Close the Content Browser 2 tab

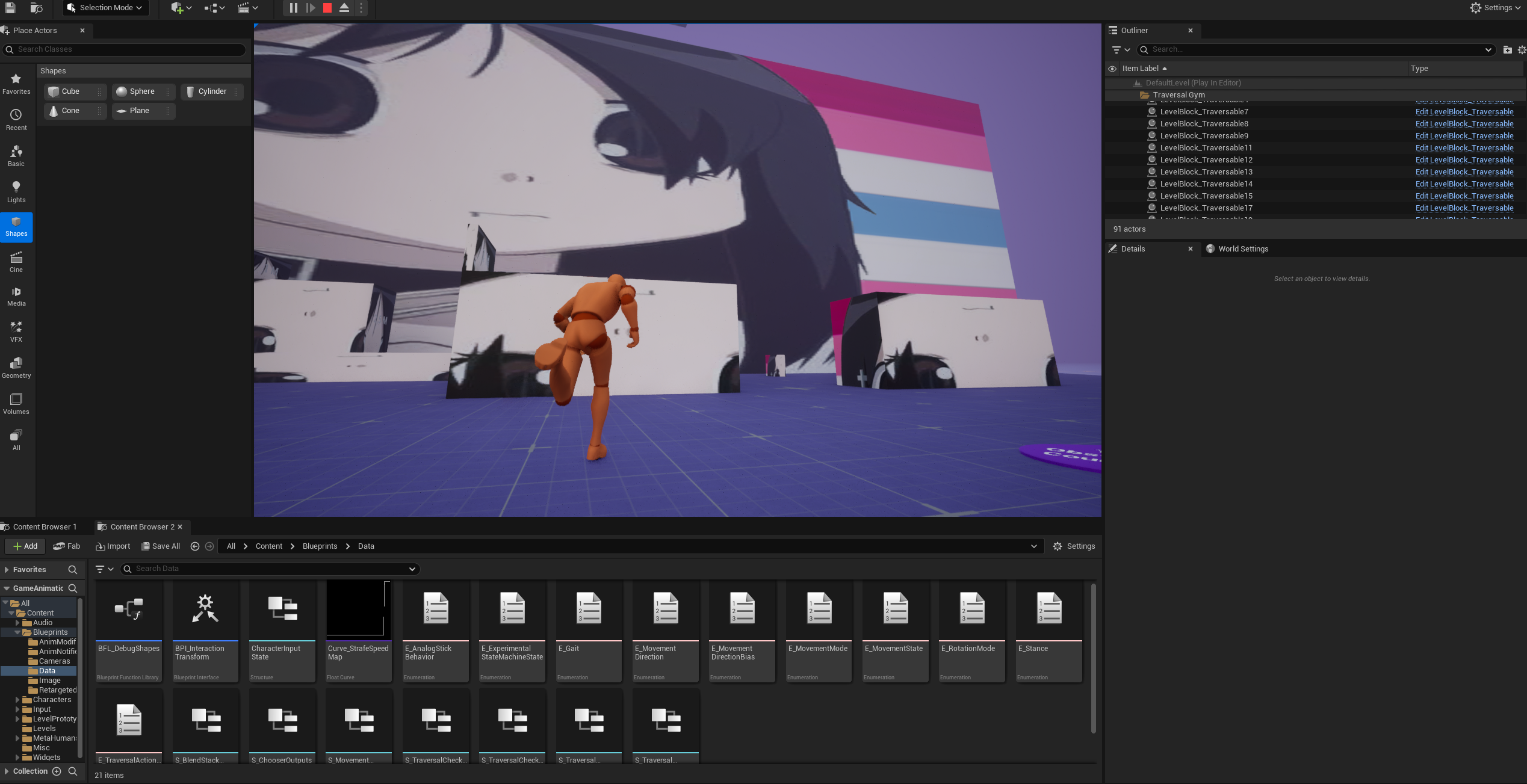coord(179,526)
